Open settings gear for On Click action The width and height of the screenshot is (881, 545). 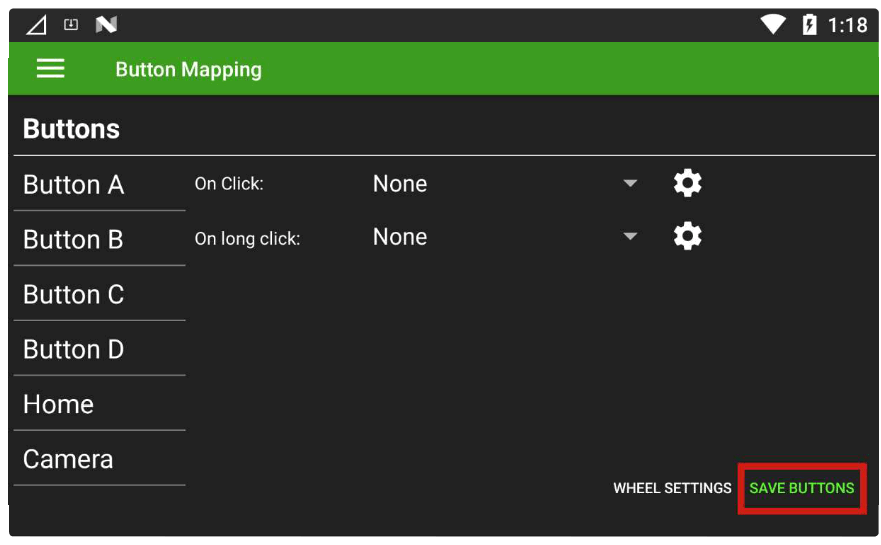[687, 183]
